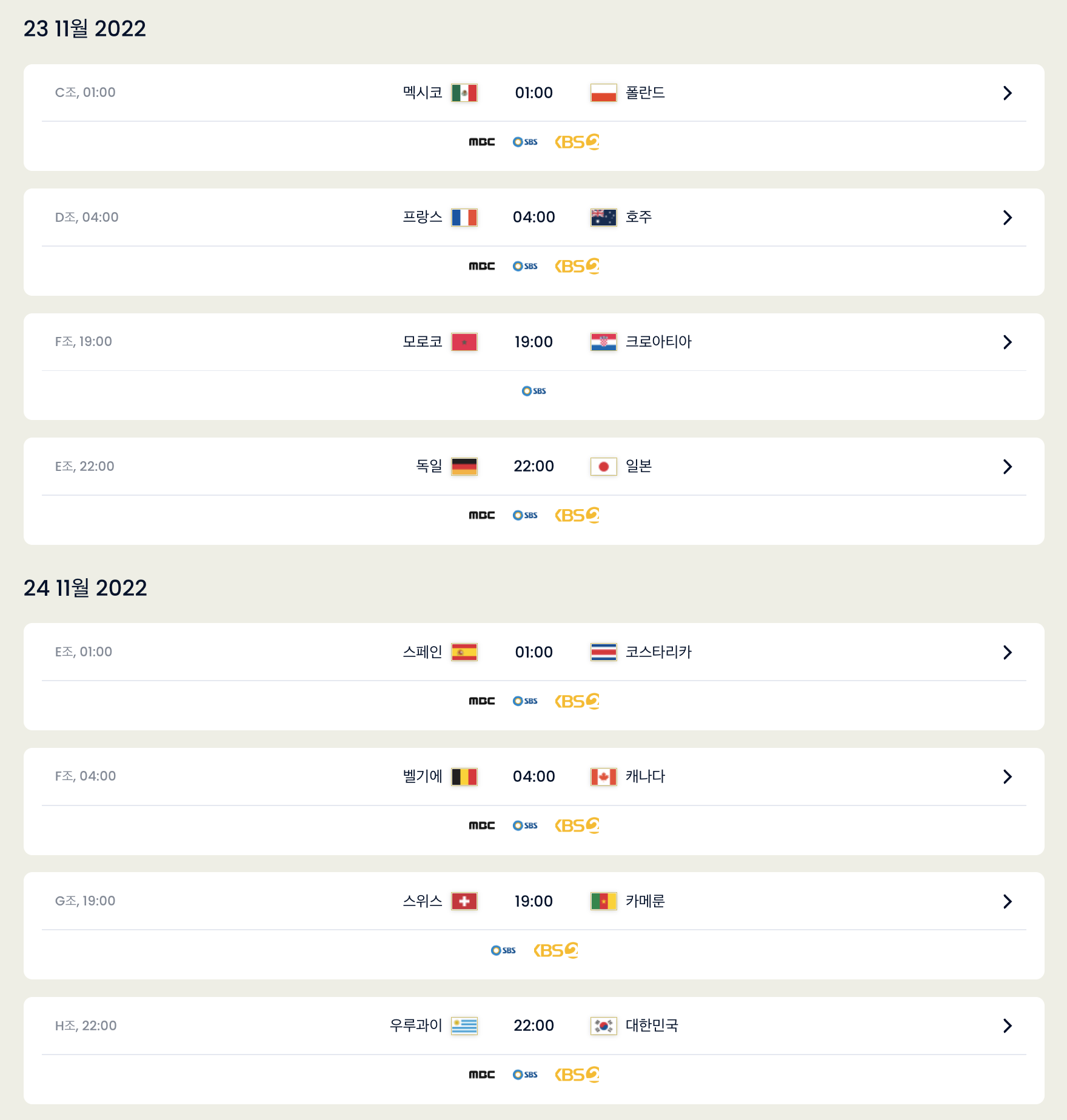Viewport: 1067px width, 1120px height.
Task: Click the 크로아티아 team name
Action: click(x=658, y=342)
